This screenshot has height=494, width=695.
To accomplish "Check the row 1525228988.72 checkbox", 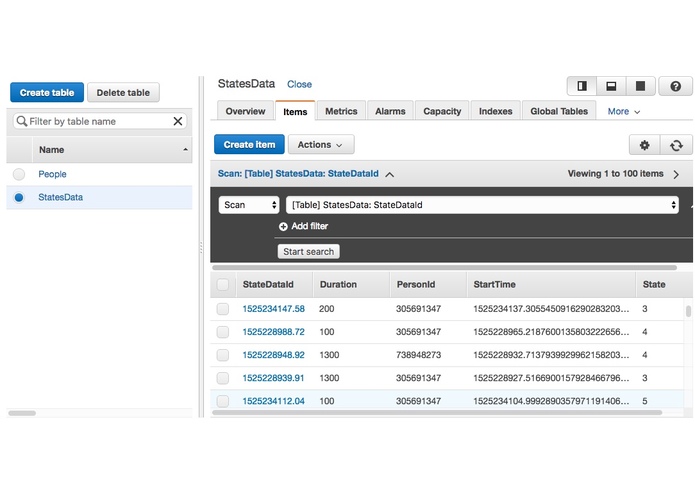I will coord(223,332).
